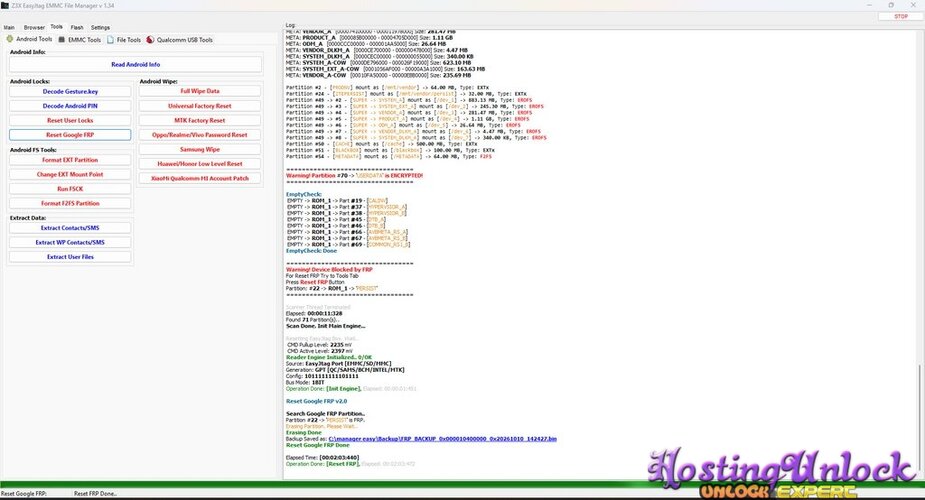
Task: Click the STOP button at top right
Action: [x=901, y=17]
